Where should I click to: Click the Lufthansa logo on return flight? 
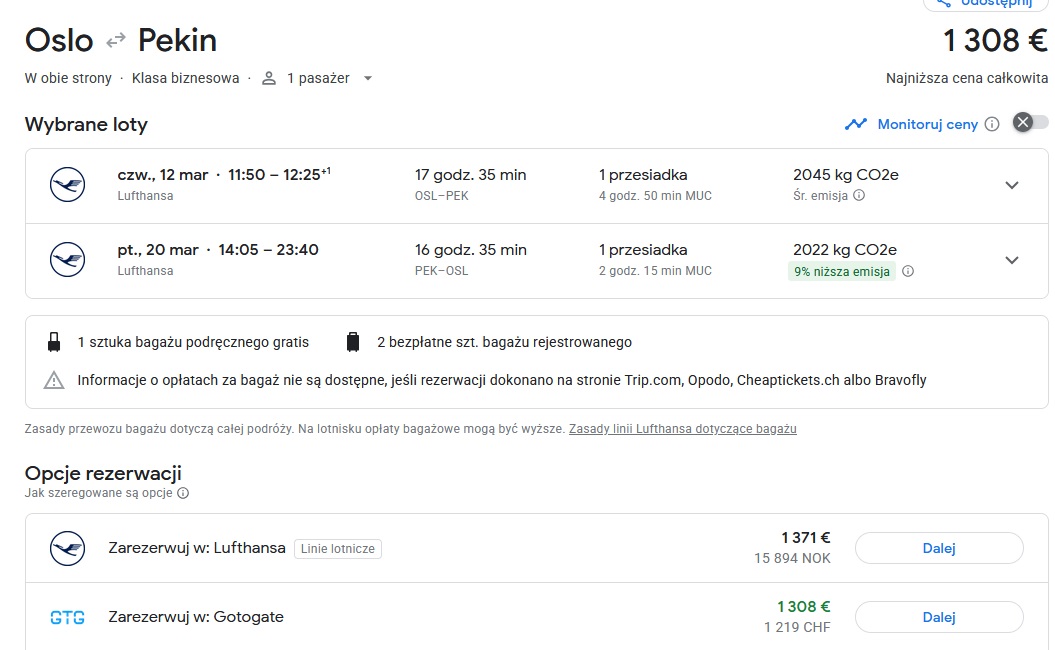[67, 260]
